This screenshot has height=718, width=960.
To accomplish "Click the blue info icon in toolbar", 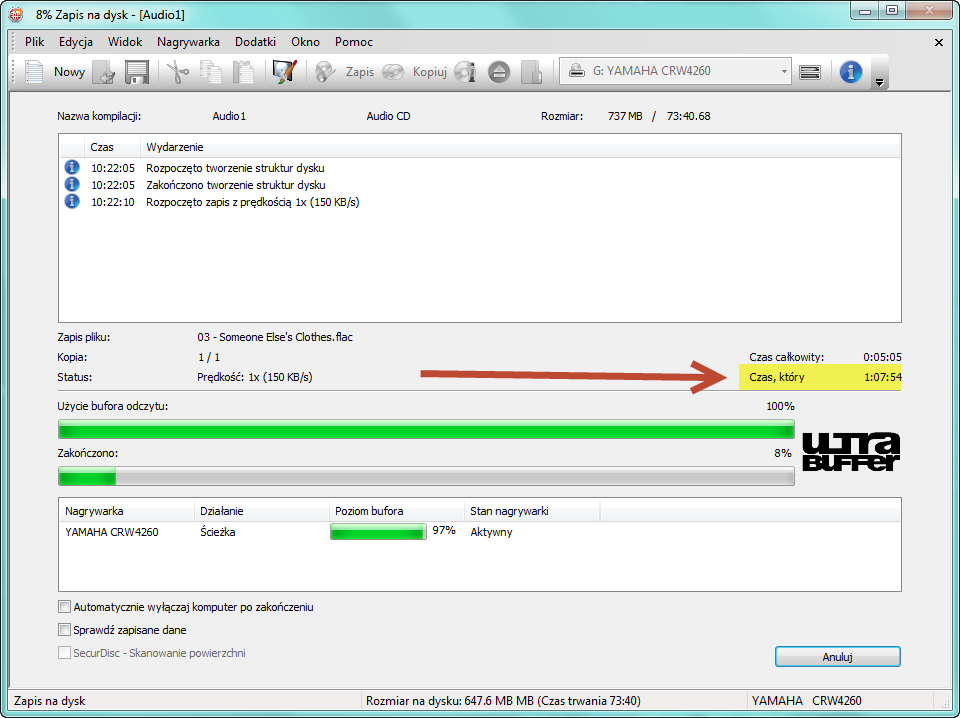I will pos(850,72).
